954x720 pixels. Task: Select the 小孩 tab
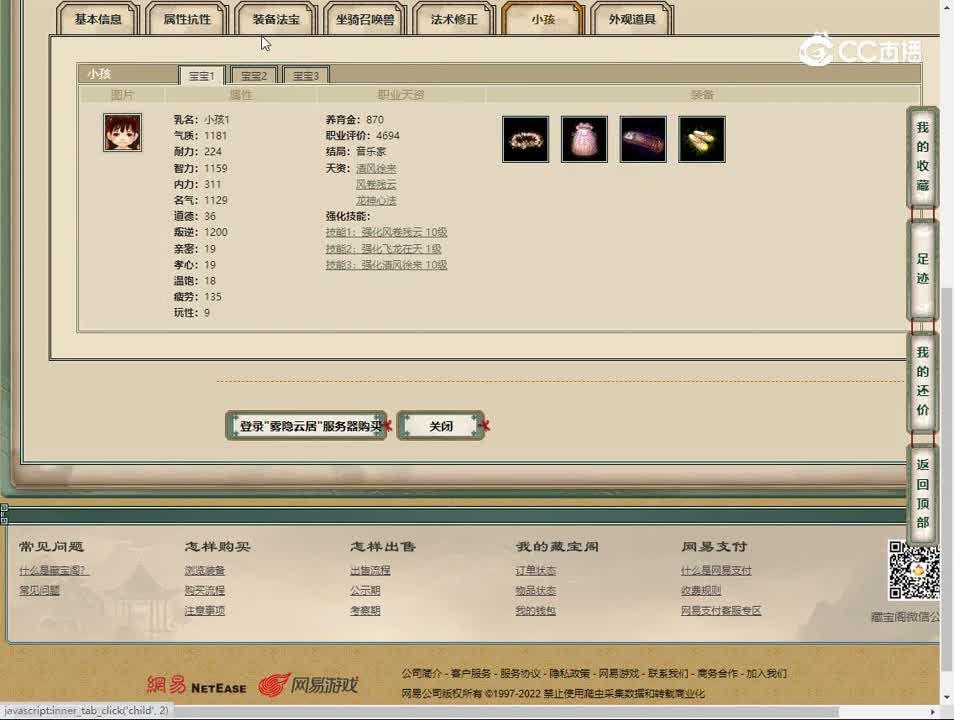[x=543, y=19]
